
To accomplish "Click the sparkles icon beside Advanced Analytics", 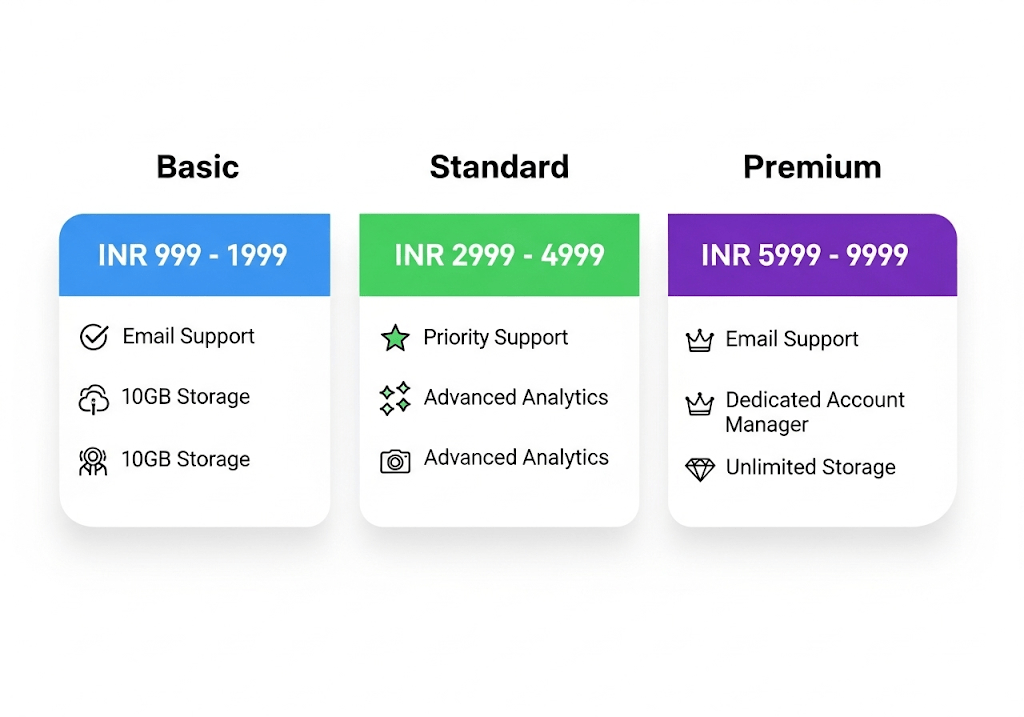I will coord(395,398).
